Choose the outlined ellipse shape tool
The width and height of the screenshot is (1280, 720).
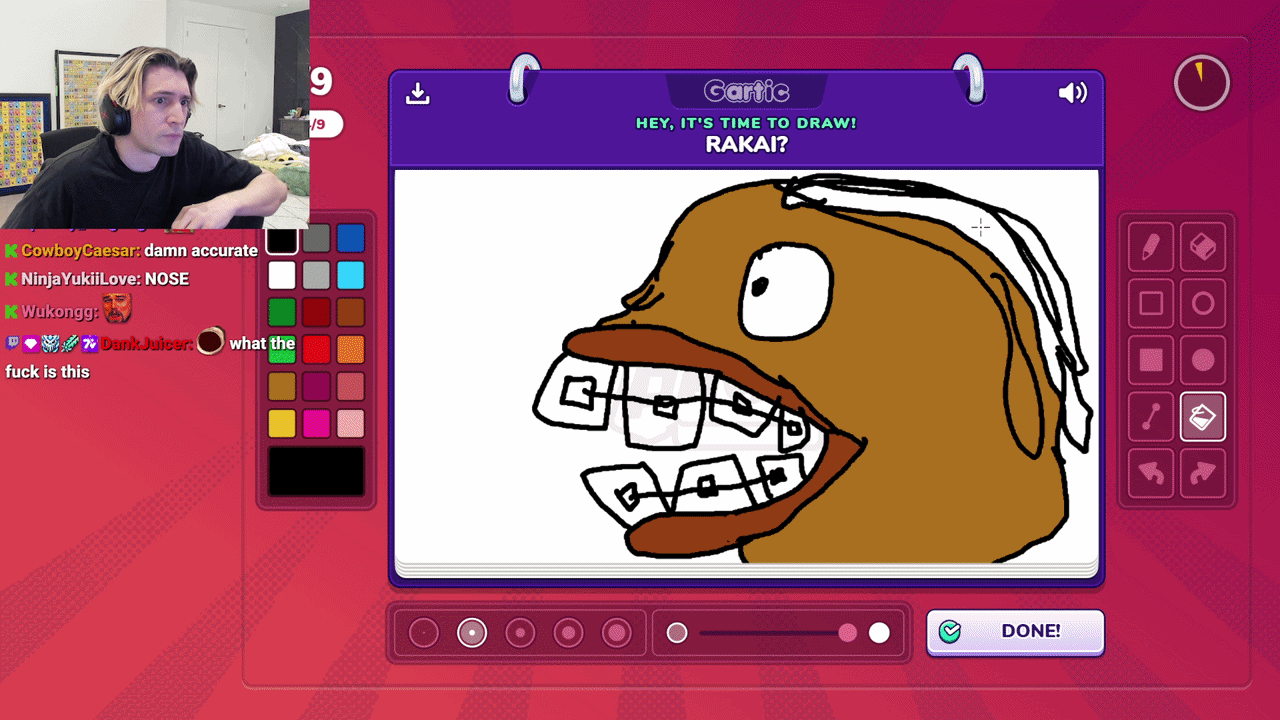click(1203, 304)
